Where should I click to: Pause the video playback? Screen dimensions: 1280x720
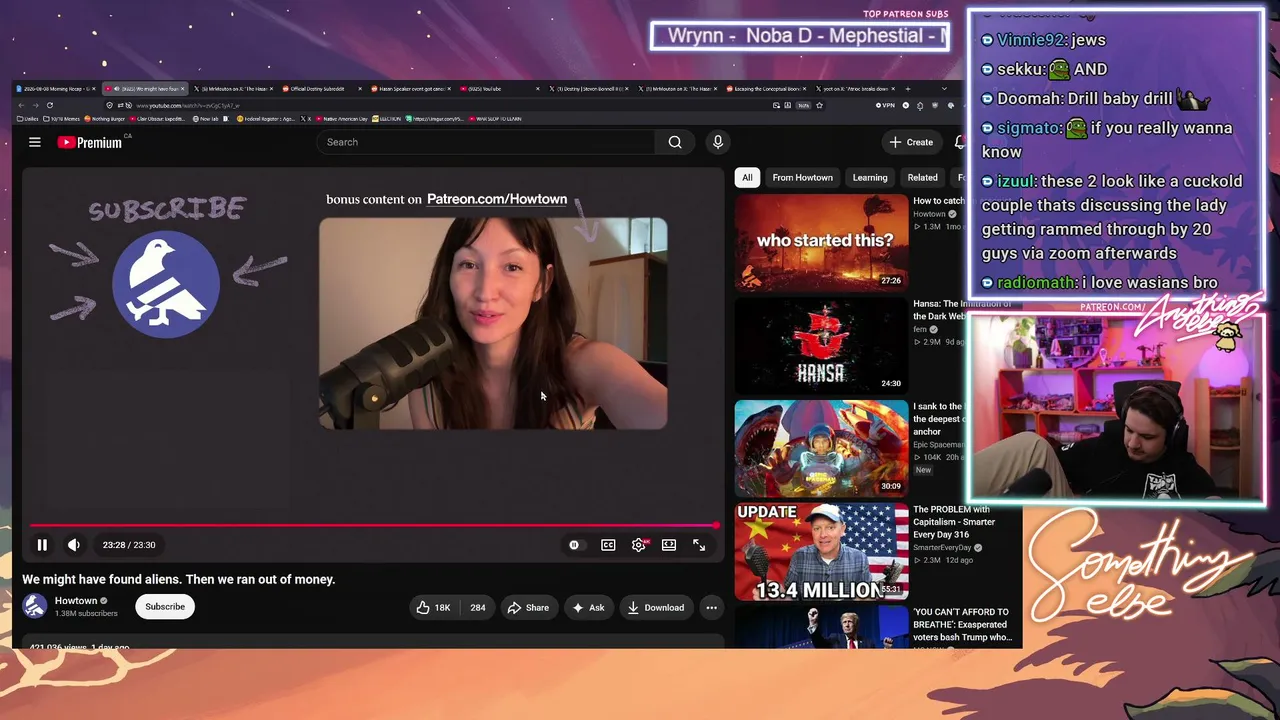(x=42, y=545)
